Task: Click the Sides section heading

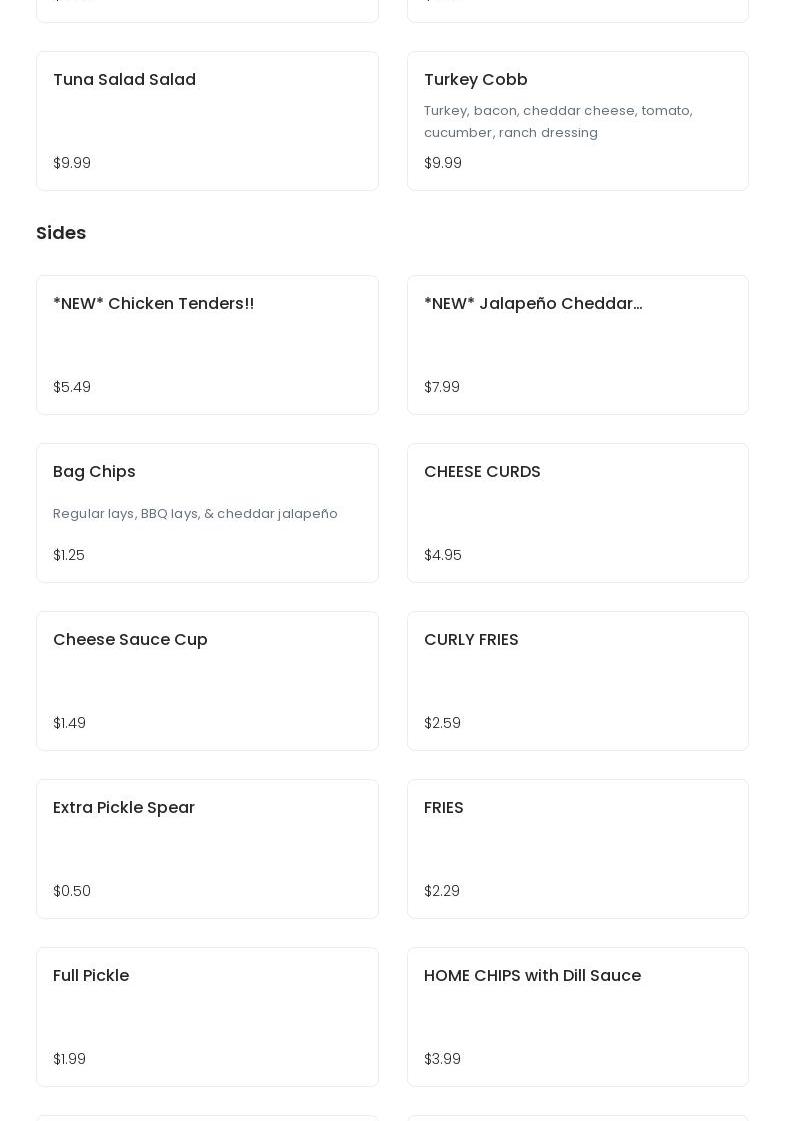Action: (x=61, y=233)
